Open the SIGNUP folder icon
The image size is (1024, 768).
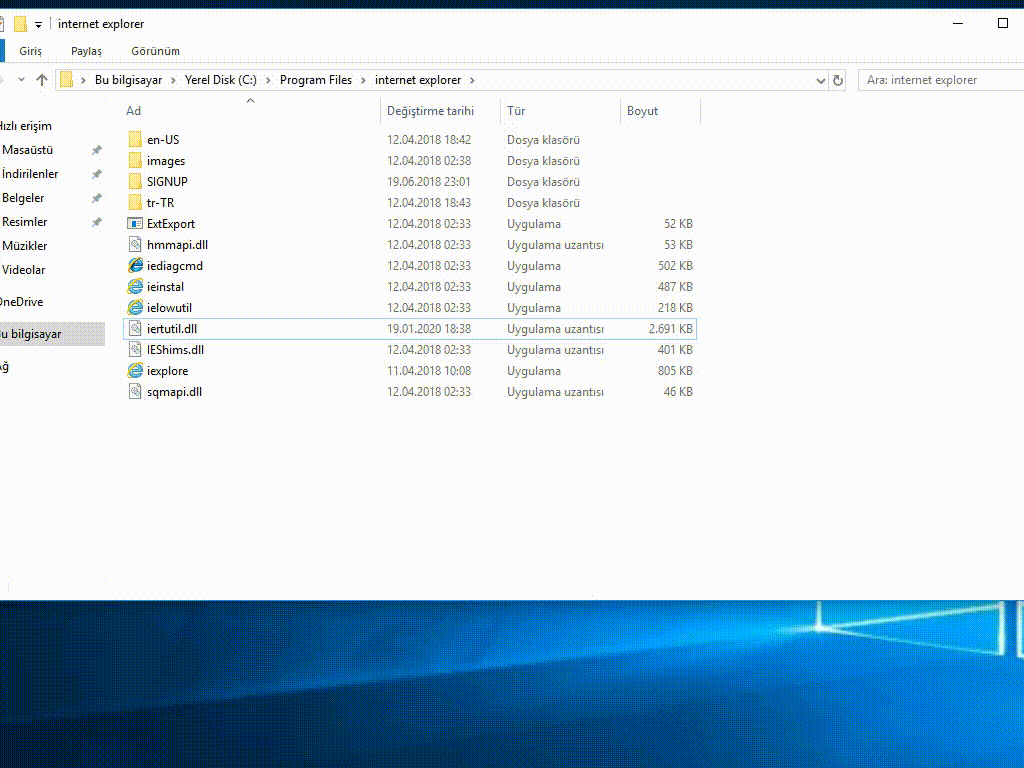(135, 182)
